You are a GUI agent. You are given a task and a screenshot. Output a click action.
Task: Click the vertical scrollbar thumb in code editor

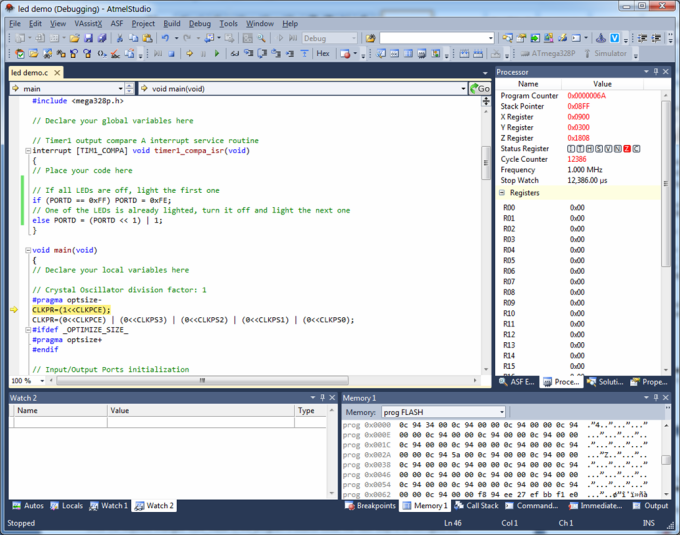[486, 163]
